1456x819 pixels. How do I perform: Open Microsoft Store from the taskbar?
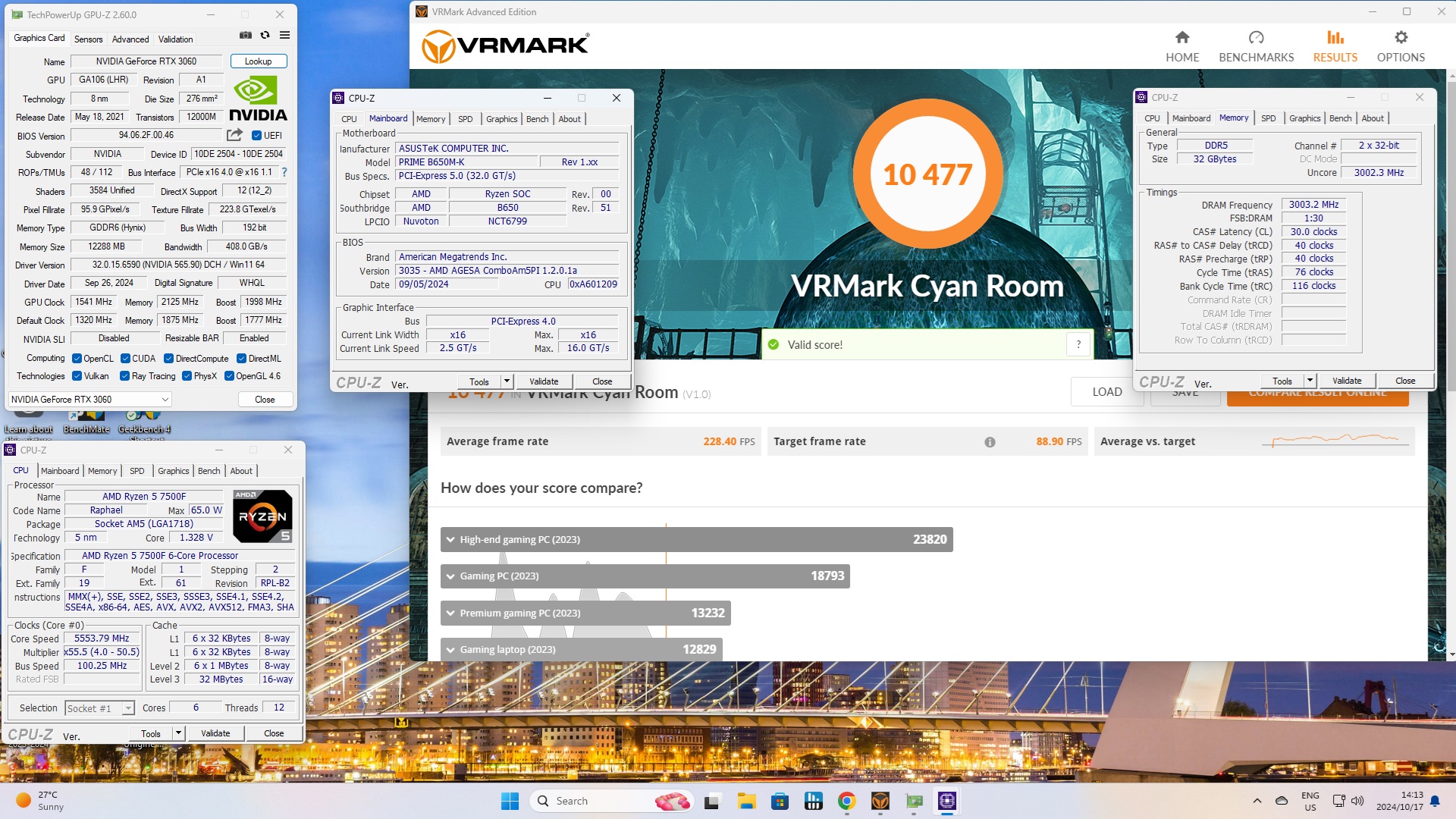coord(780,801)
